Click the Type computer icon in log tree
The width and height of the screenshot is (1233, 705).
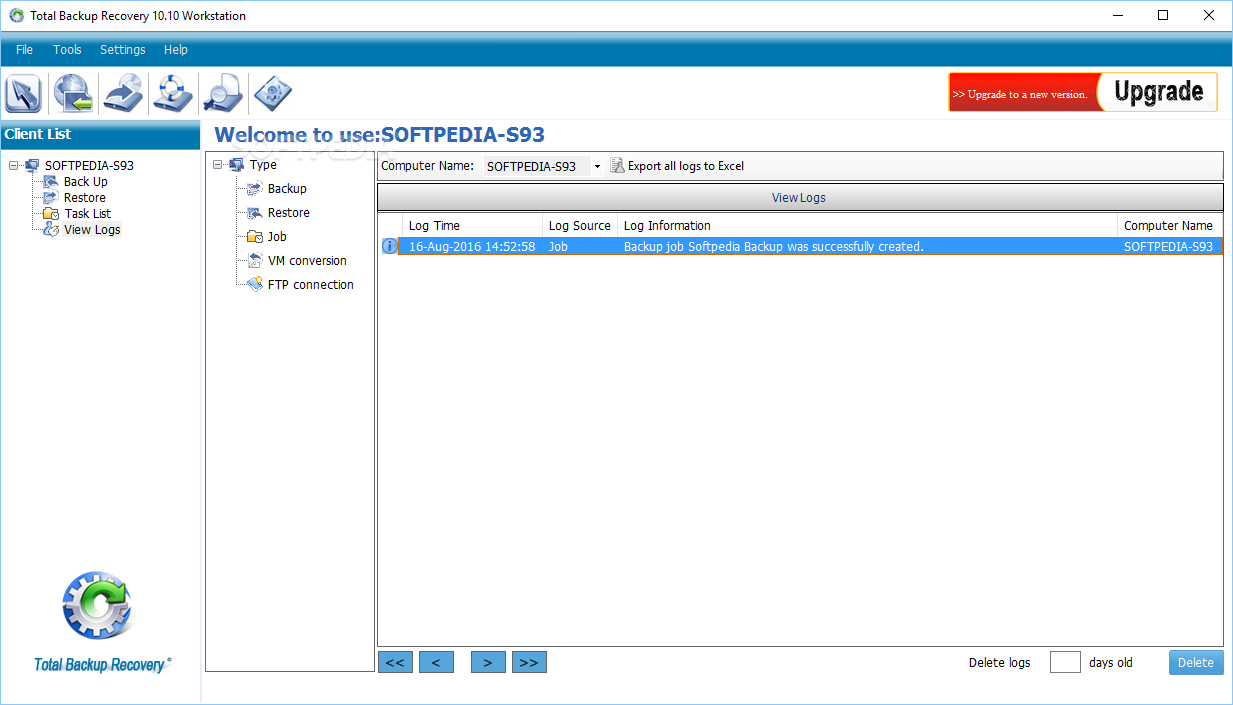[237, 165]
